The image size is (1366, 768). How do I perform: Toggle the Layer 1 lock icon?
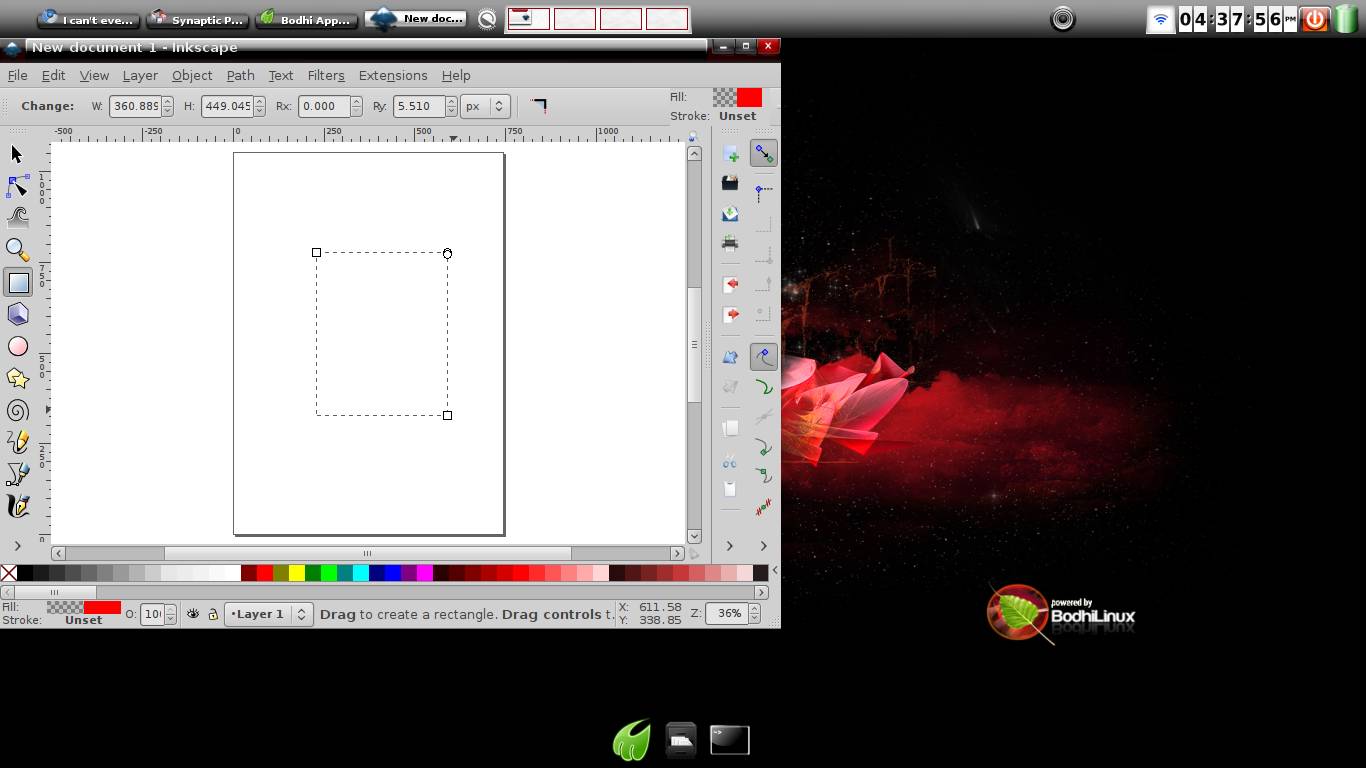(x=213, y=614)
